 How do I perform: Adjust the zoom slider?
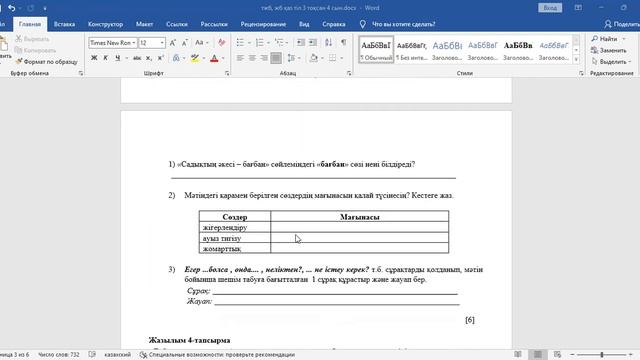(602, 355)
